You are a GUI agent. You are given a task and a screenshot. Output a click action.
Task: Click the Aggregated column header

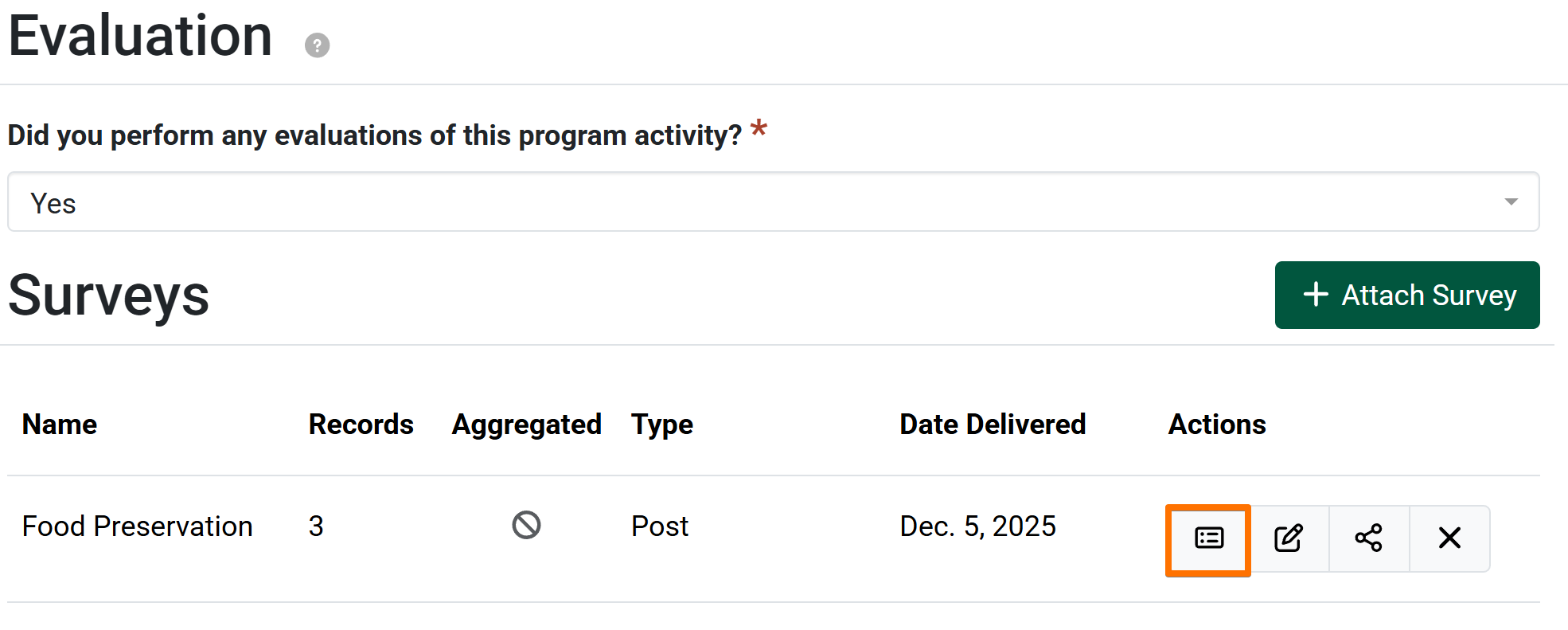coord(526,425)
